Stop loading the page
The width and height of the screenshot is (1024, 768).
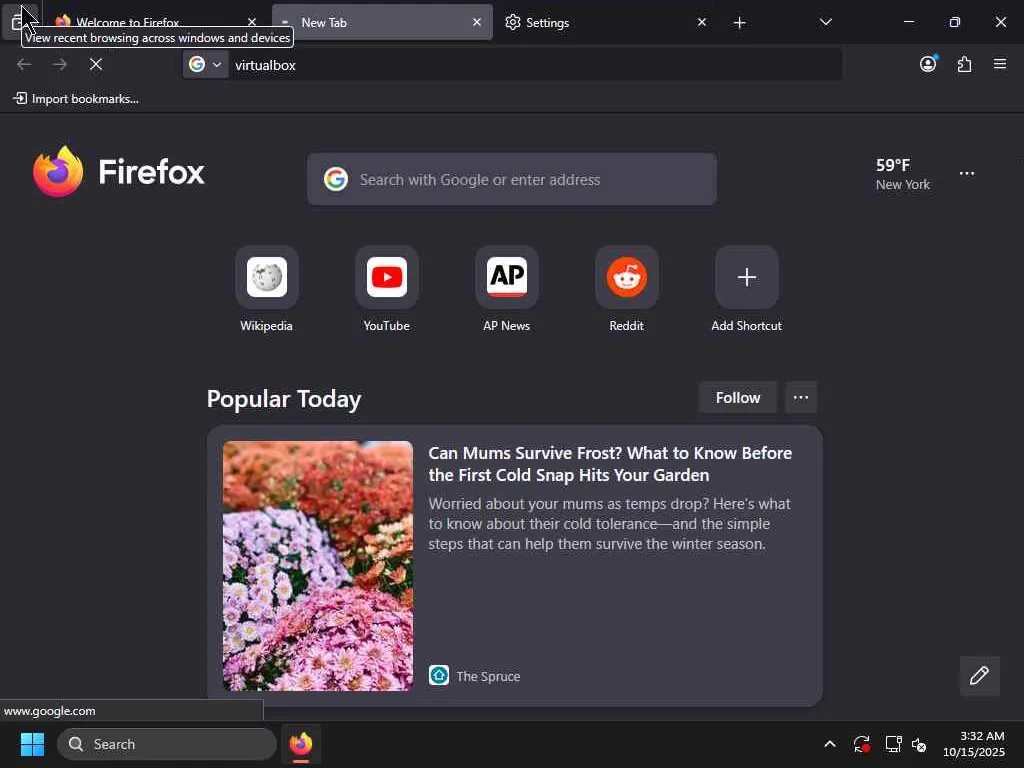pyautogui.click(x=96, y=64)
